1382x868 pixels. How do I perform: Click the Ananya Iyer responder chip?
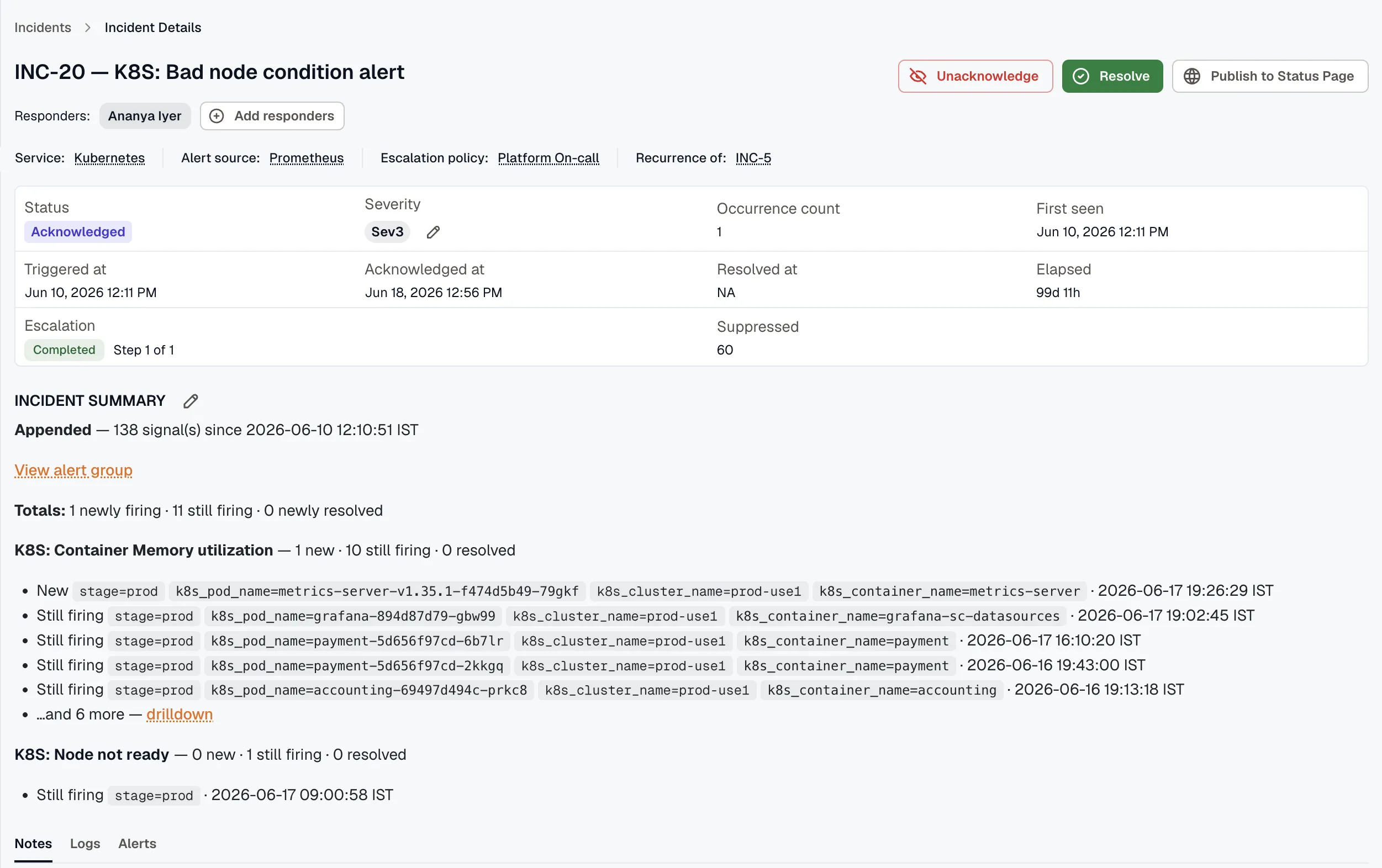(x=145, y=116)
